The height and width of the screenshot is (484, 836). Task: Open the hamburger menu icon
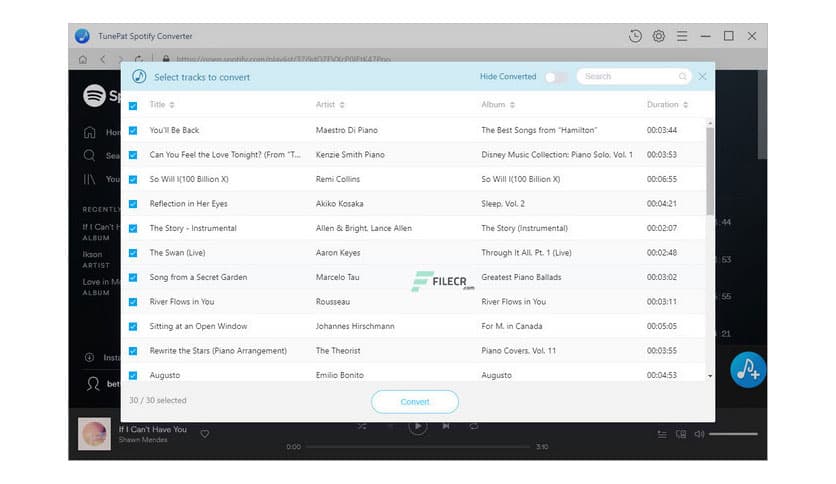point(682,36)
